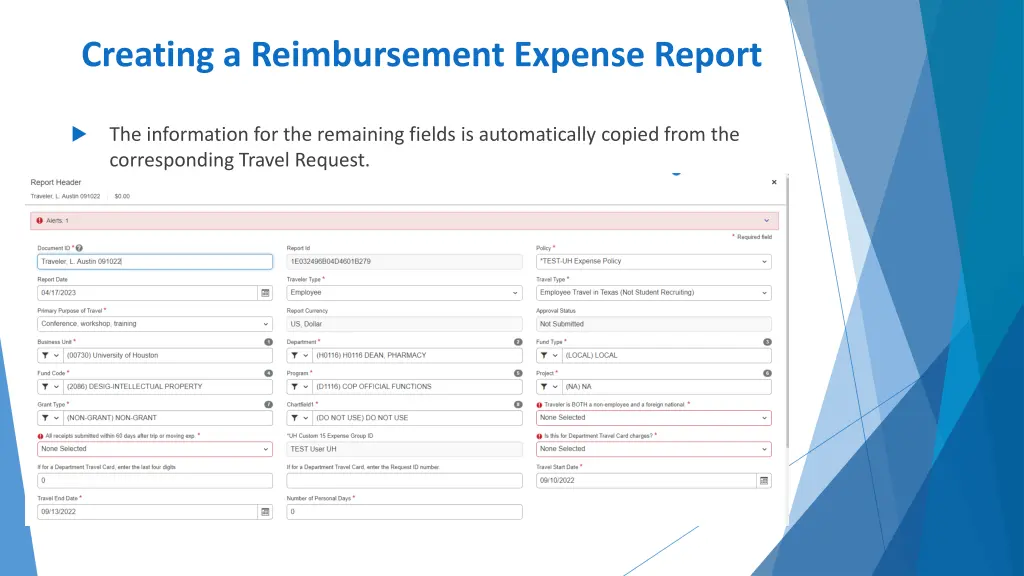Image resolution: width=1024 pixels, height=576 pixels.
Task: Click the Project NA field
Action: click(667, 387)
